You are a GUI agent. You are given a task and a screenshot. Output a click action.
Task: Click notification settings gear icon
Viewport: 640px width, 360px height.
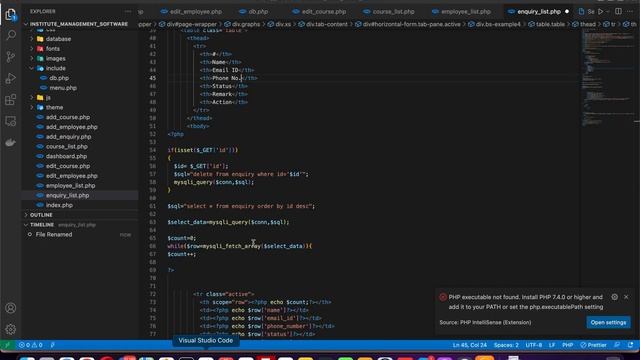coord(614,297)
